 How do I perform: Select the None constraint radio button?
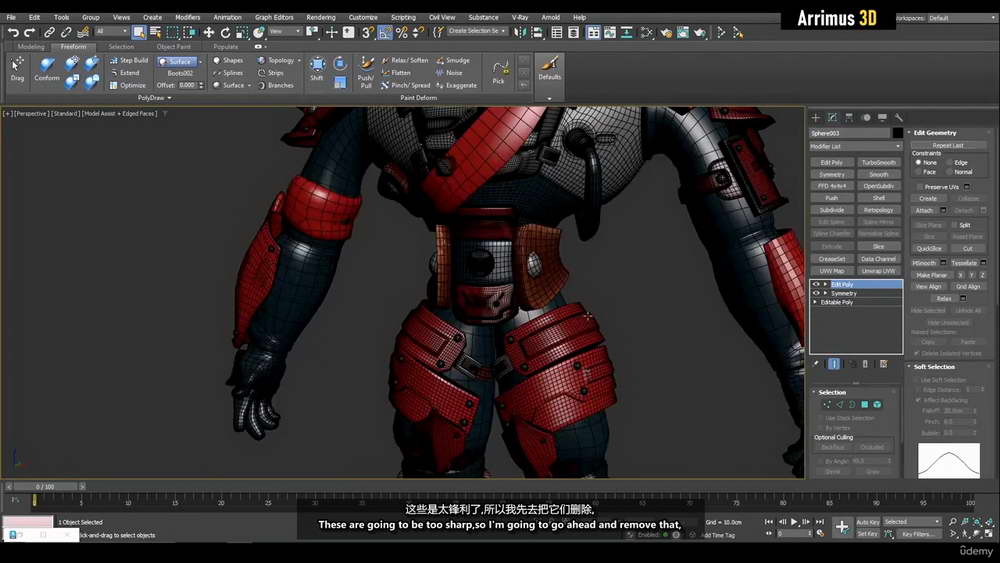[918, 163]
